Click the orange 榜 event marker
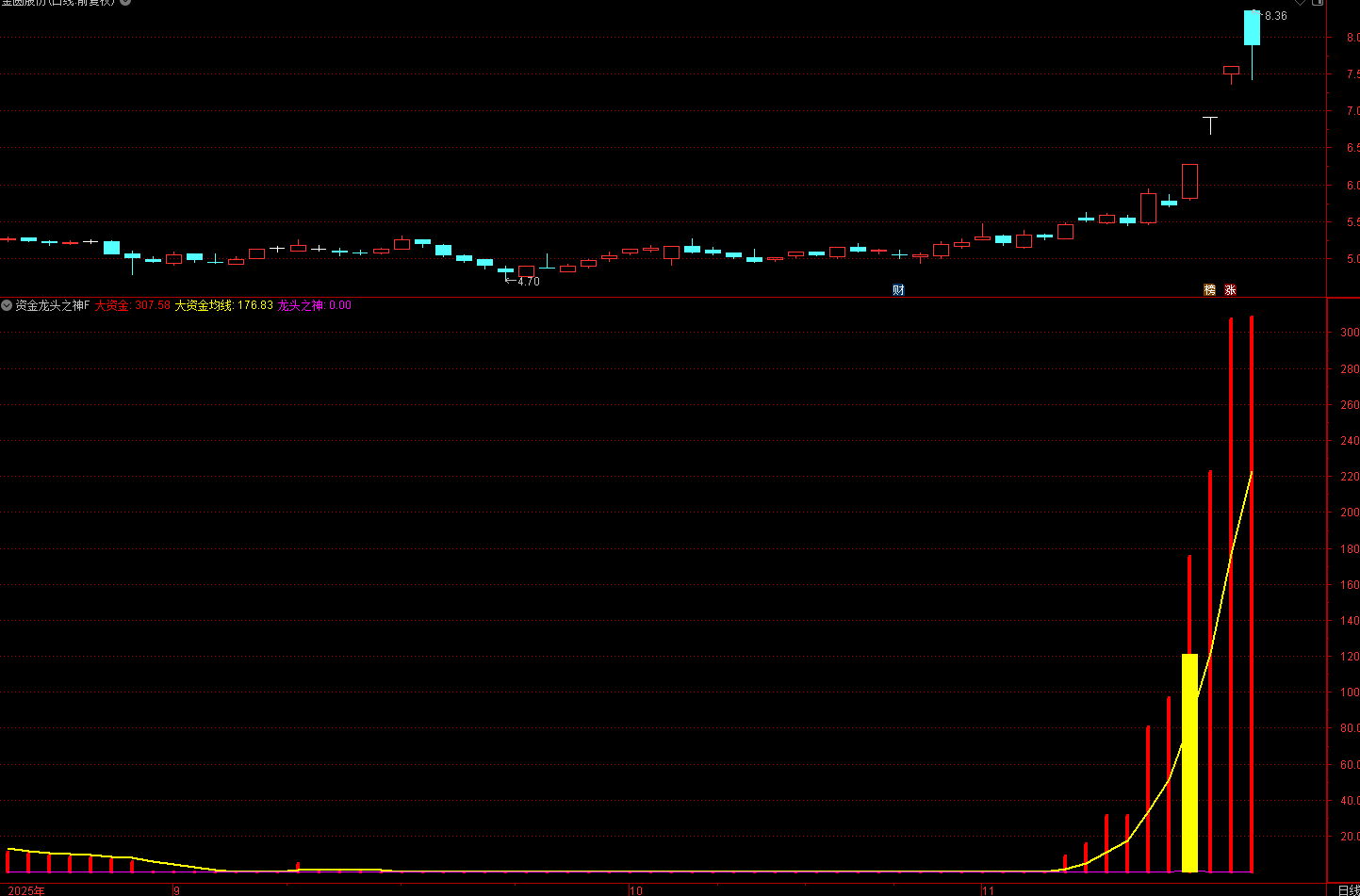1360x896 pixels. 1210,290
